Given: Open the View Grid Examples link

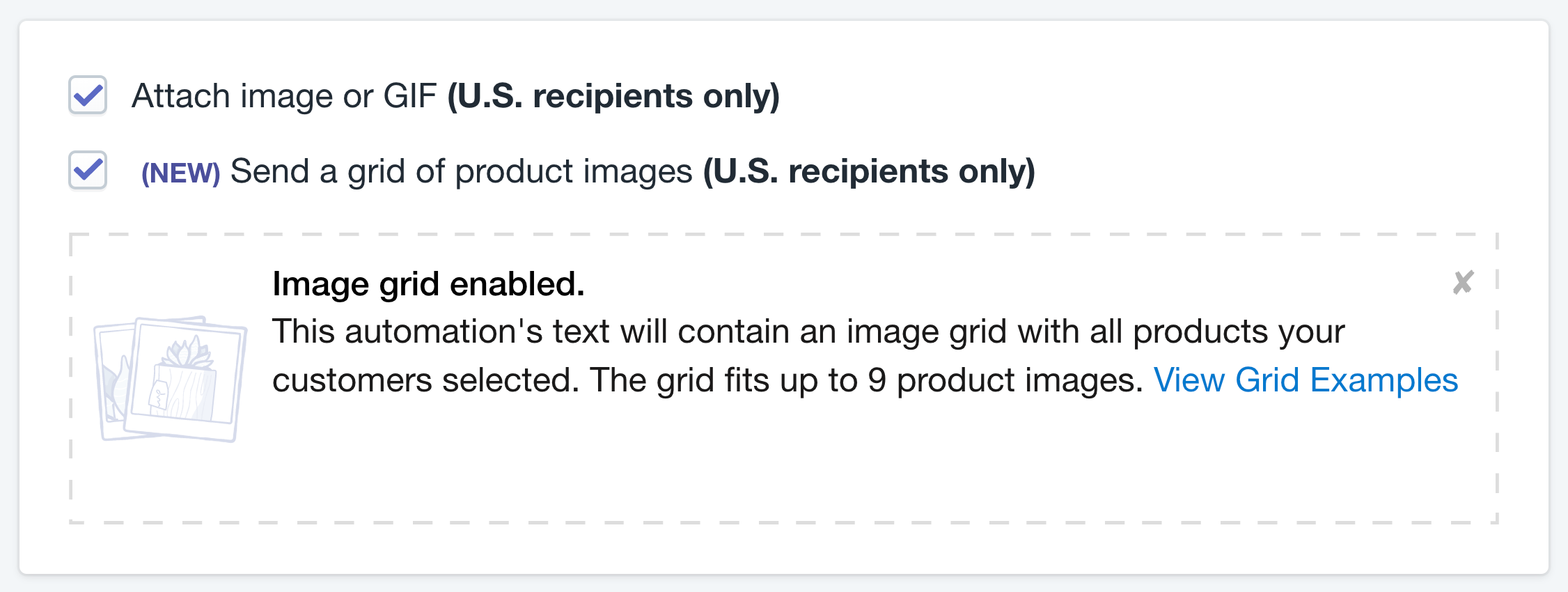Looking at the screenshot, I should point(1306,380).
